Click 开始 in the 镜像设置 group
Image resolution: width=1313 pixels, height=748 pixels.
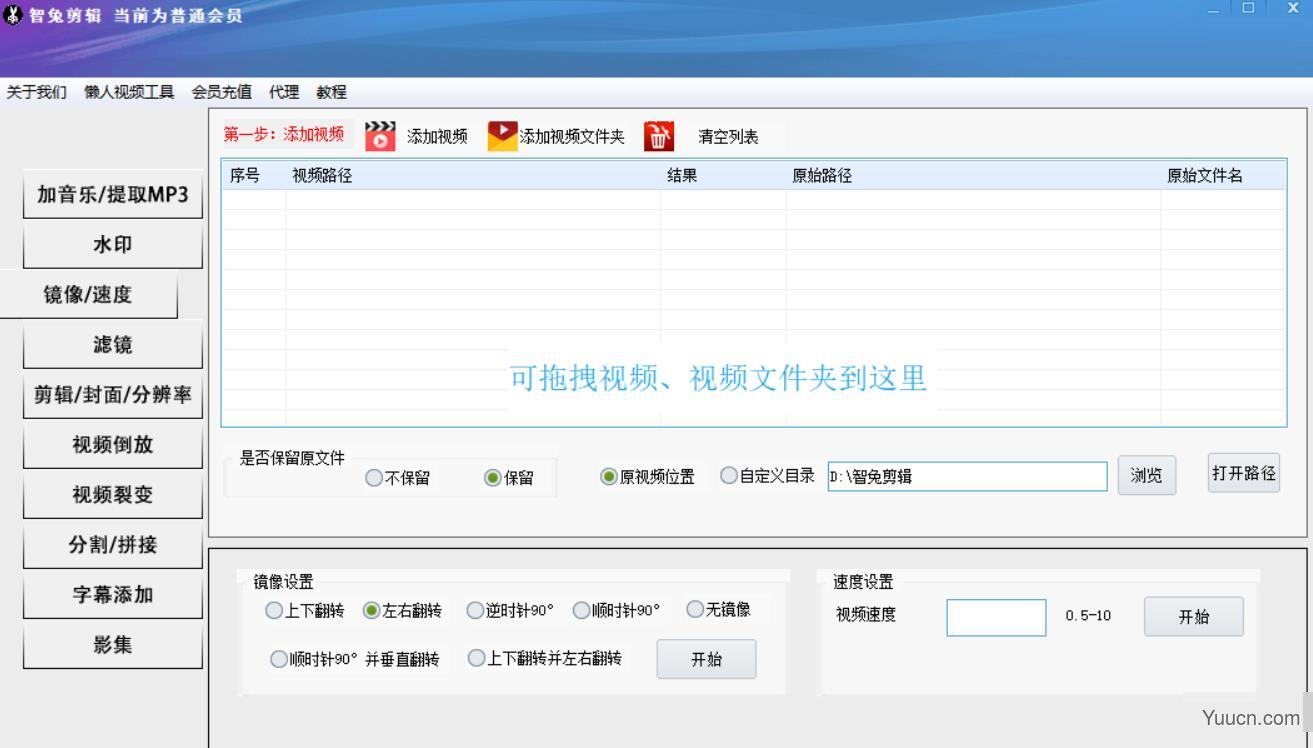pos(706,659)
